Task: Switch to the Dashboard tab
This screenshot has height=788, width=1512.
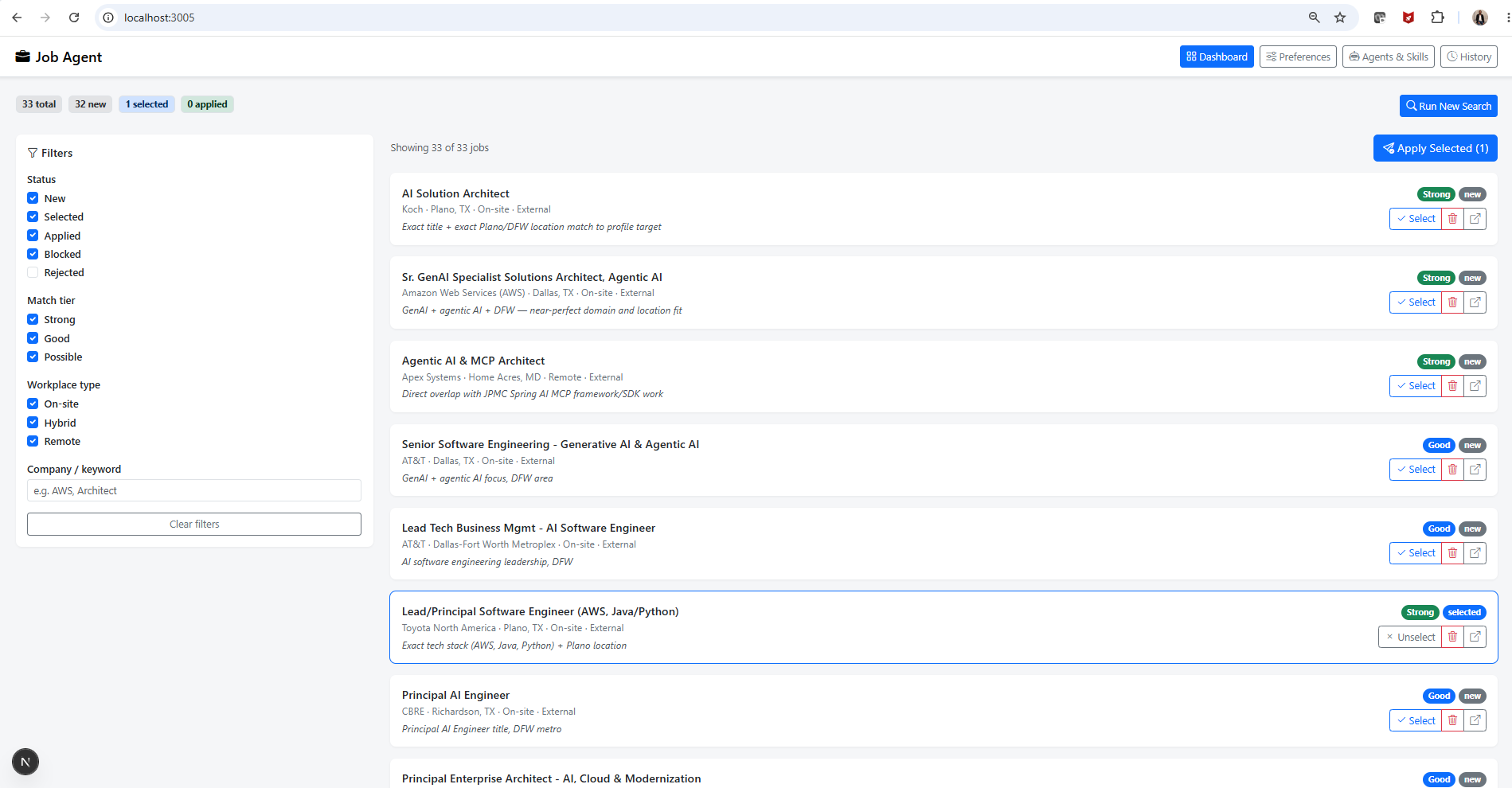Action: coord(1217,57)
